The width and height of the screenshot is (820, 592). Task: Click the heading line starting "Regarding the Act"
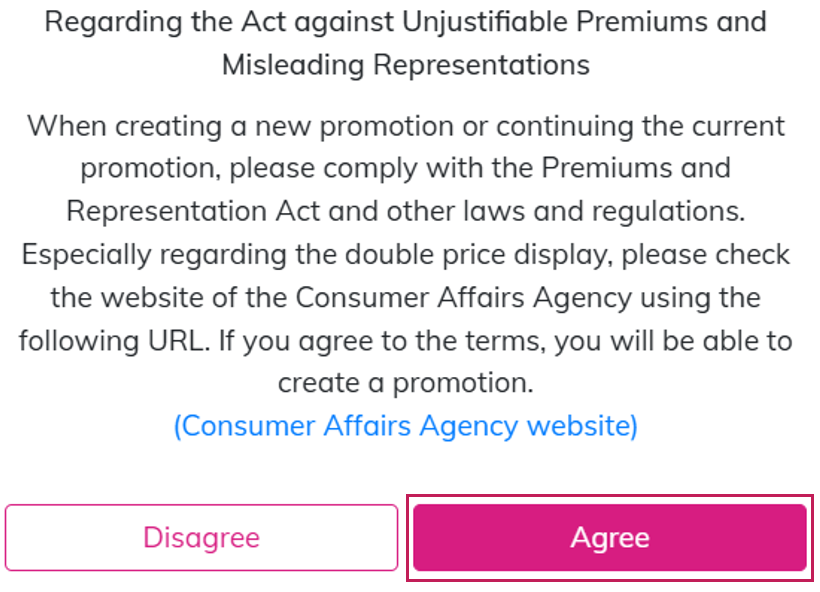click(x=405, y=22)
